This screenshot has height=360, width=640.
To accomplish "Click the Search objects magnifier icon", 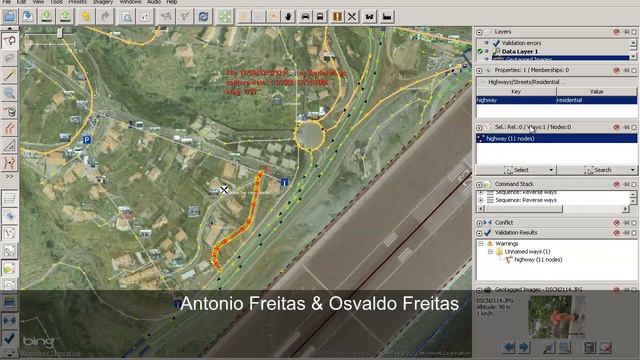I will 127,17.
